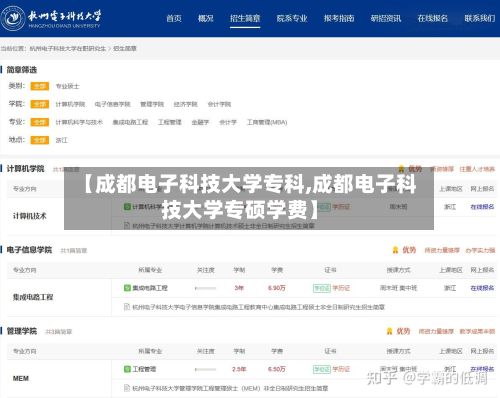Click the document icon of MEM brochure
Viewport: 500px width, 398px height.
pos(127,388)
